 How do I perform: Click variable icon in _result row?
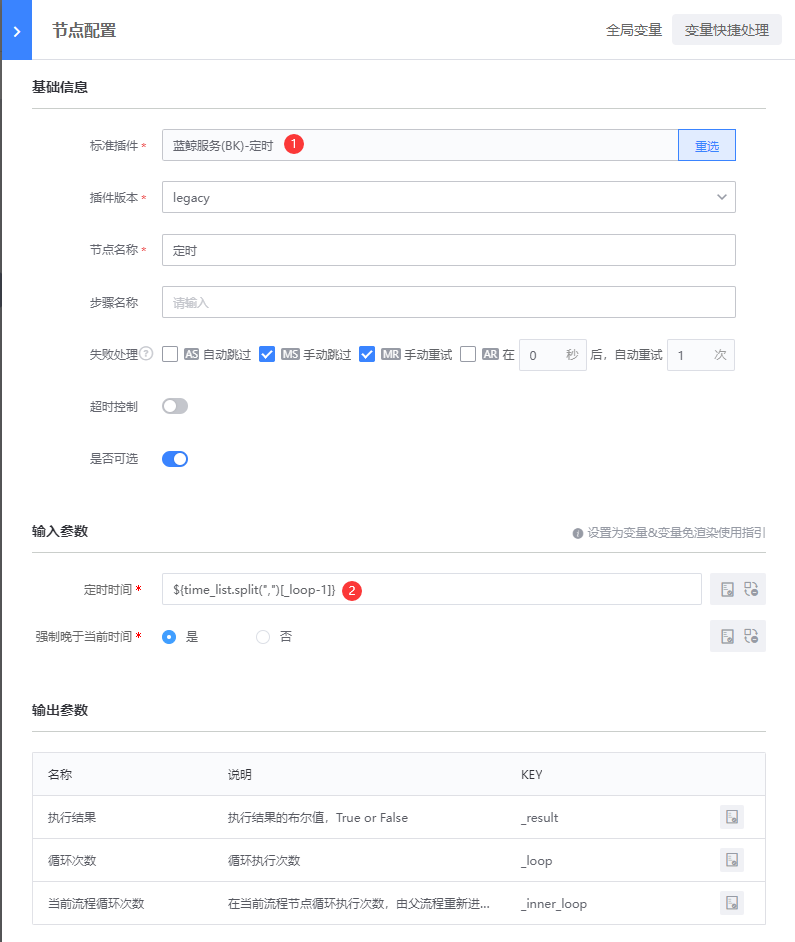(x=732, y=817)
